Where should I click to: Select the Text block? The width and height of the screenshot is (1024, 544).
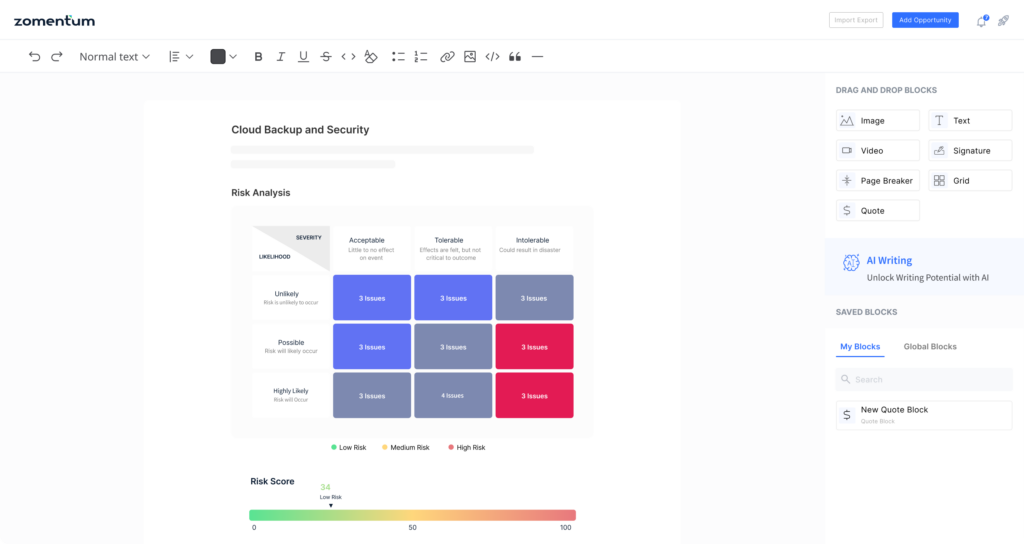tap(970, 121)
